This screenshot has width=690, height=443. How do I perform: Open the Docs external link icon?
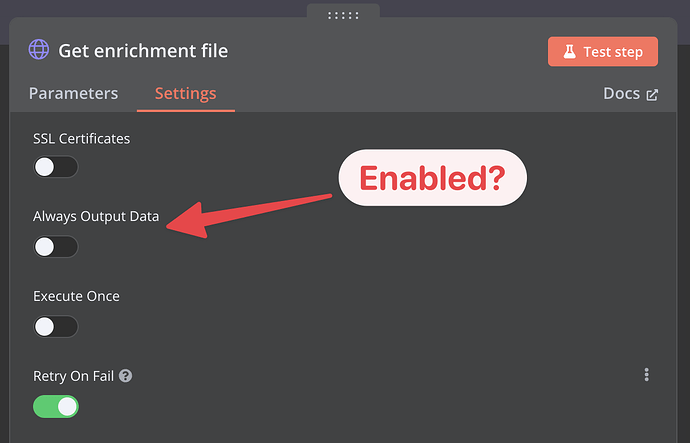coord(652,95)
